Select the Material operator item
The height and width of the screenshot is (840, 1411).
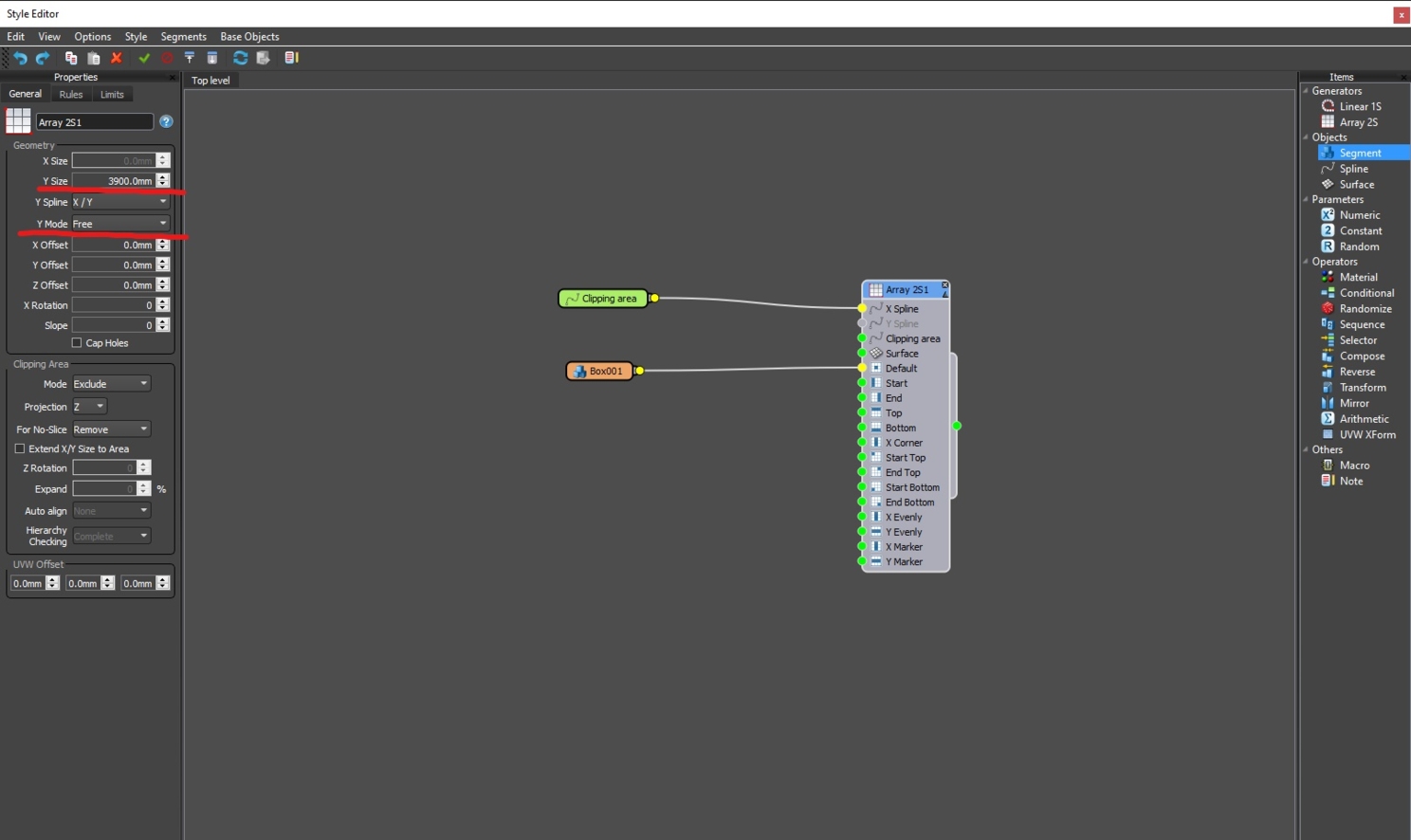pos(1358,278)
